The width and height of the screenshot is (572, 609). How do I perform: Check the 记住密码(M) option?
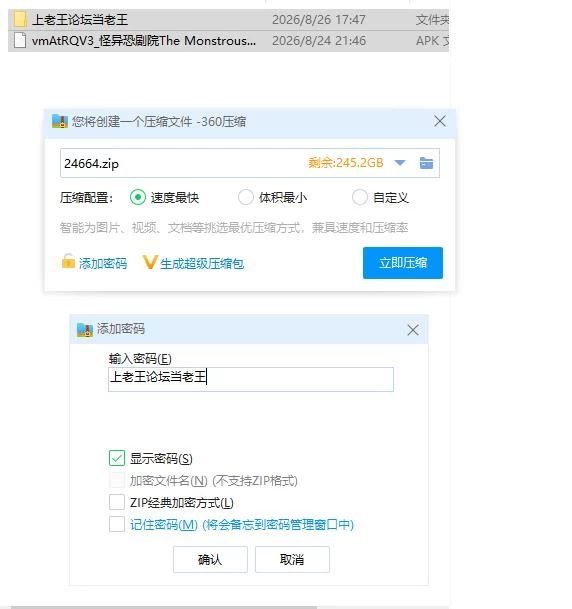coord(117,524)
